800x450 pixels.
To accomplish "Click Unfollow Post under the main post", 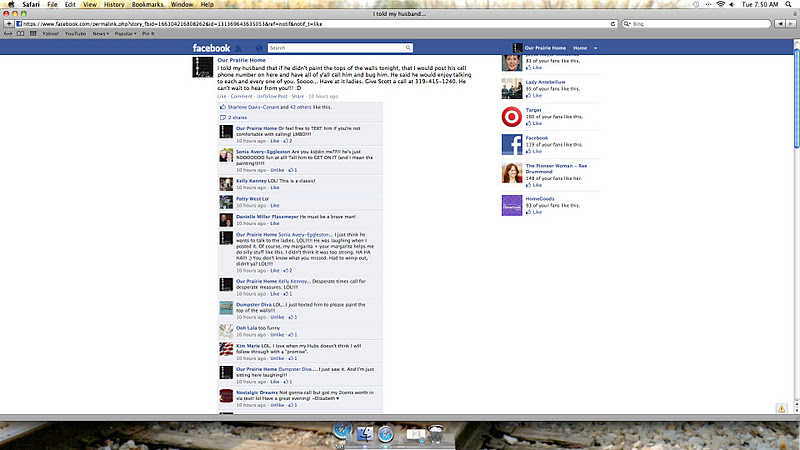I will coord(272,96).
